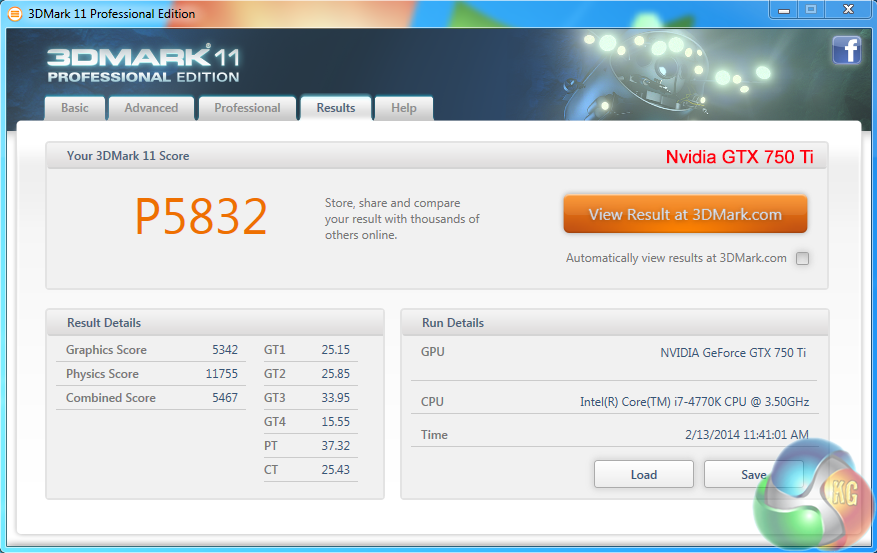
Task: Click the P5832 score value
Action: tap(201, 217)
